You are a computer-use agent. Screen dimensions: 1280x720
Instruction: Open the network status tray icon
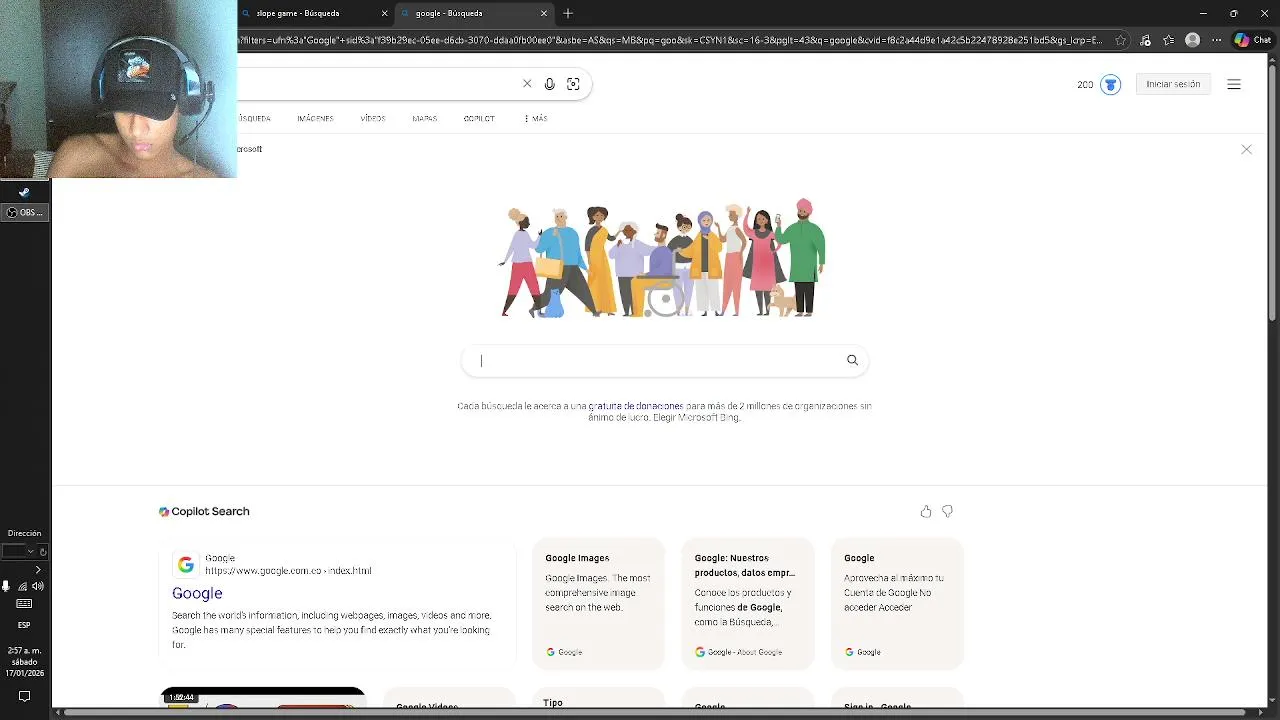pos(22,587)
